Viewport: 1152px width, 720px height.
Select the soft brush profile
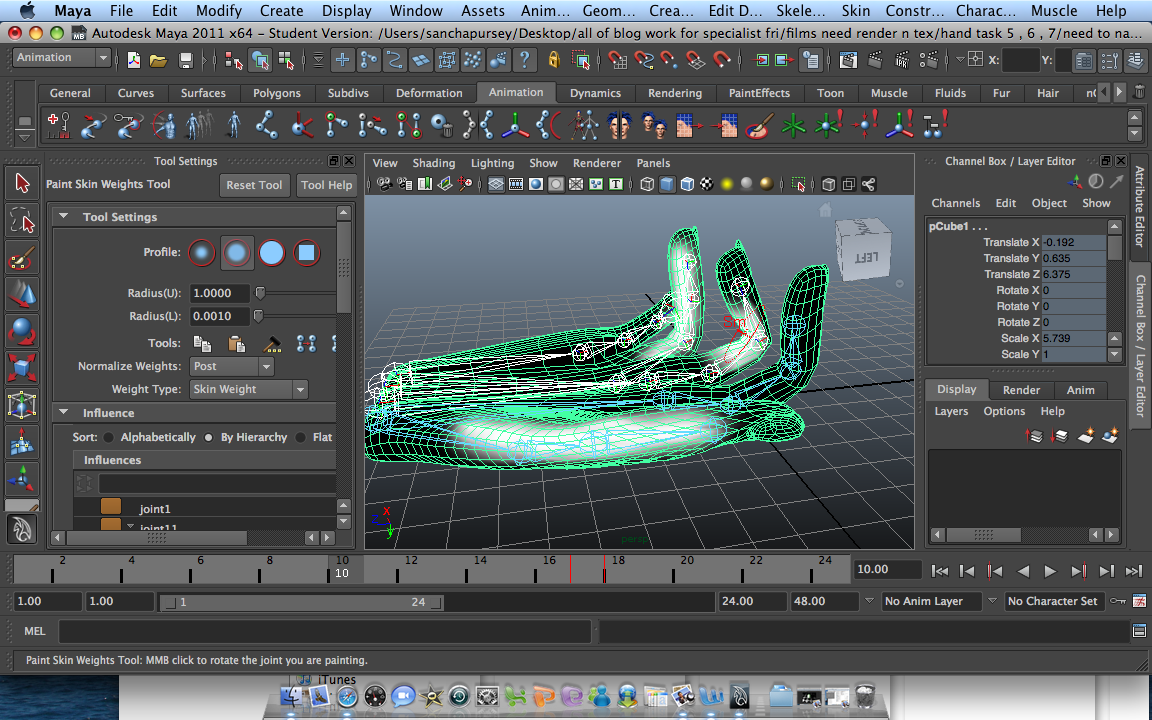(237, 253)
